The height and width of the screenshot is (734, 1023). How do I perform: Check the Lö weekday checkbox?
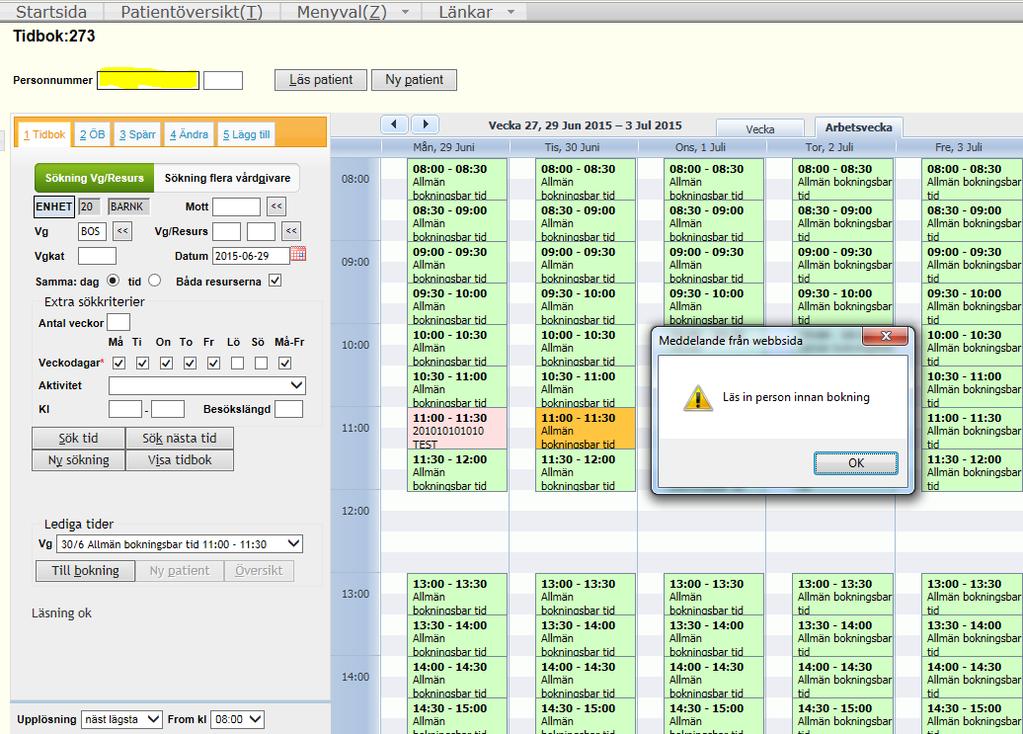tap(237, 363)
